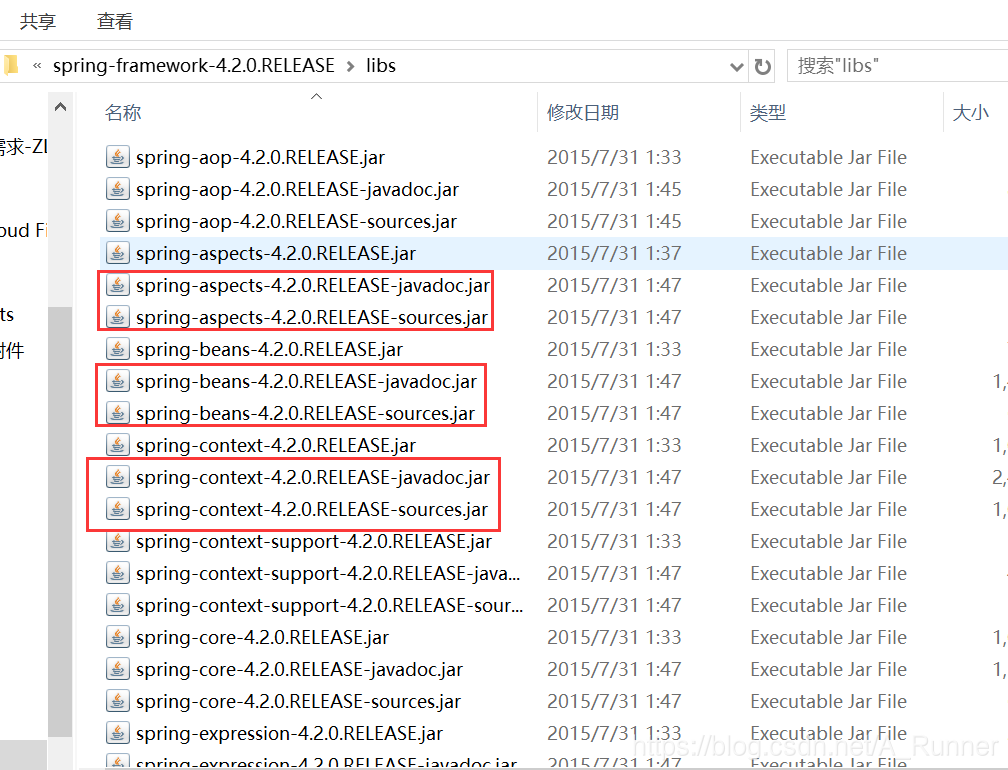This screenshot has width=1008, height=770.
Task: Select file spring-expression-4.2.0.RELEASE.jar
Action: [x=289, y=734]
